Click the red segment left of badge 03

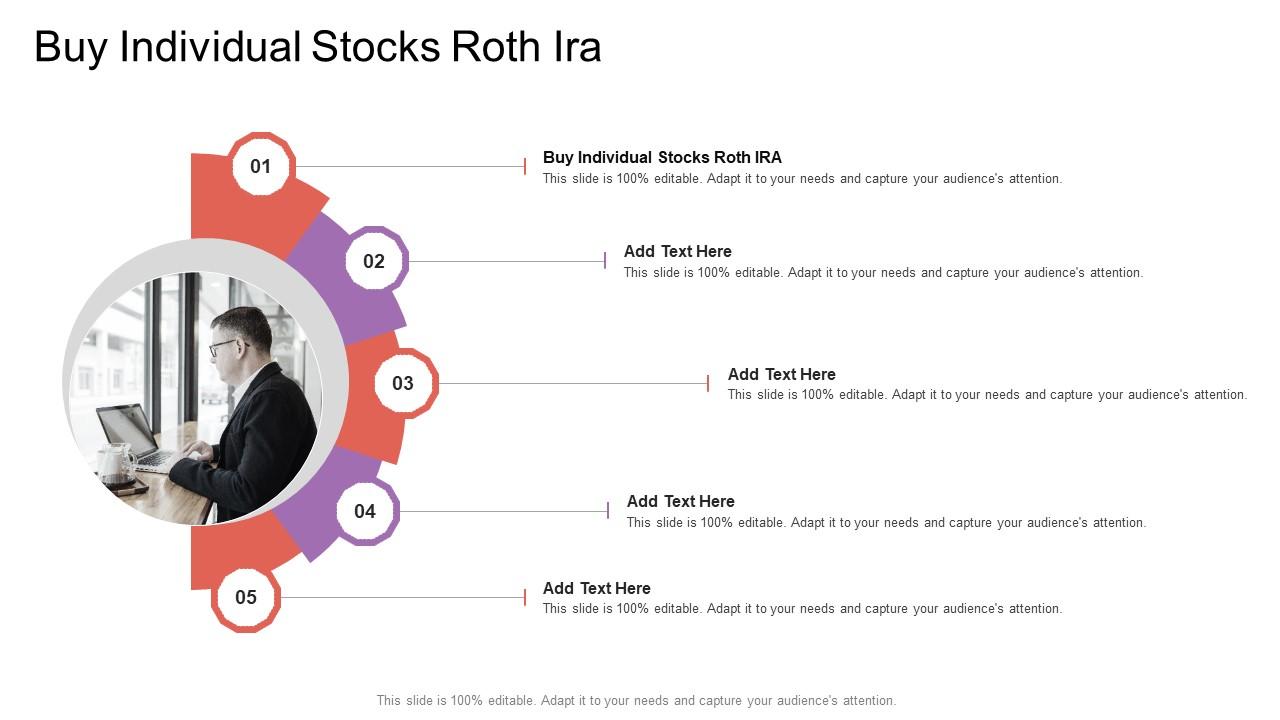[x=370, y=420]
